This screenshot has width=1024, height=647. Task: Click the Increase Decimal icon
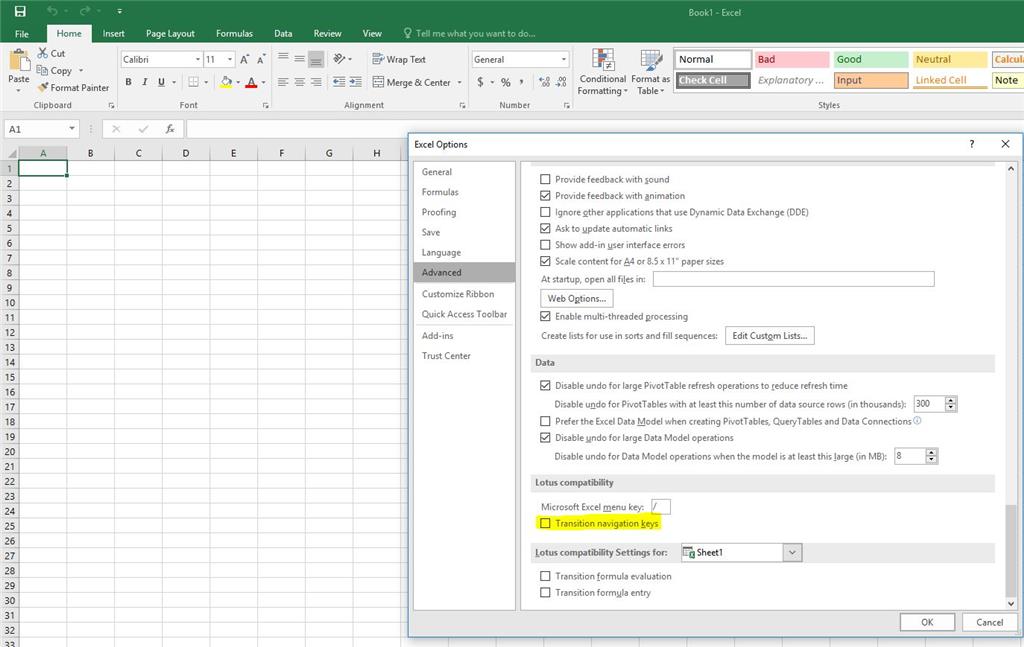[x=545, y=82]
